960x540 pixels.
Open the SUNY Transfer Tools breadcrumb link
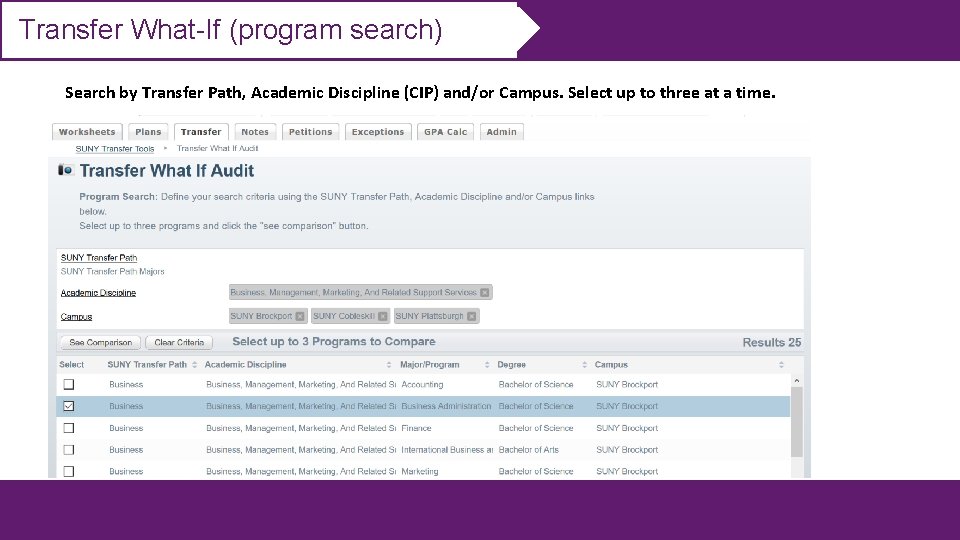point(115,149)
